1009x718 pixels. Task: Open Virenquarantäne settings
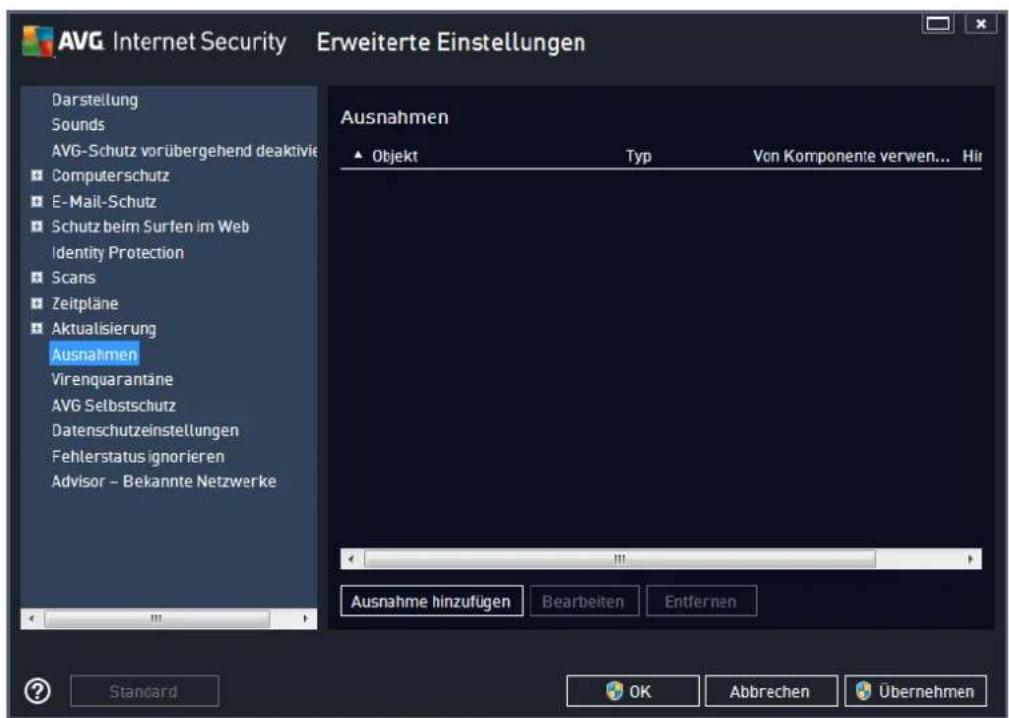tap(112, 380)
